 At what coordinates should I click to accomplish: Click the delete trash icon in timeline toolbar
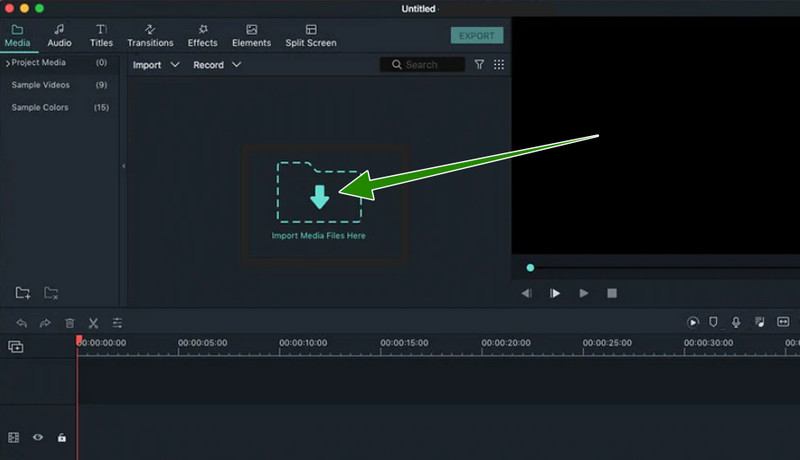click(x=70, y=323)
